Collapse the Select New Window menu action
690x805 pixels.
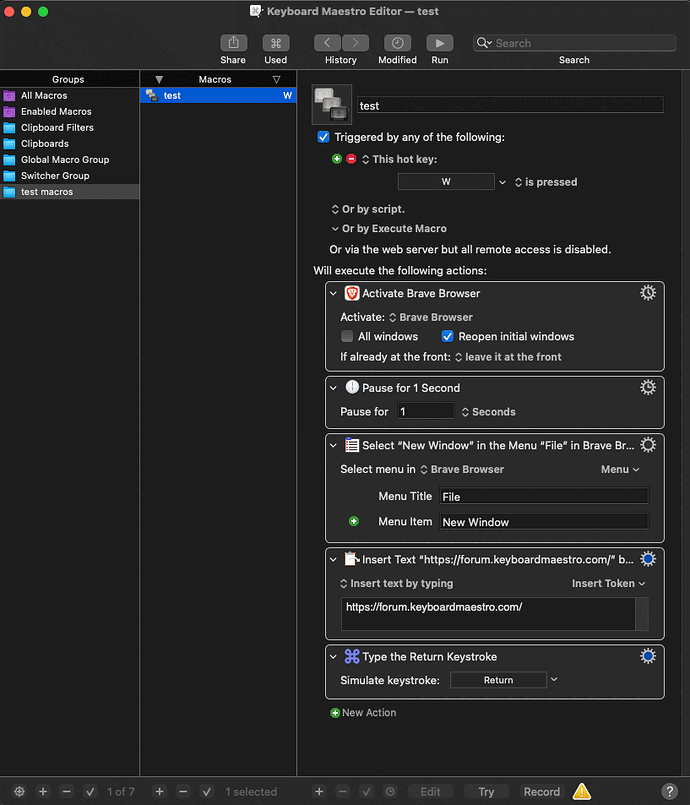333,446
